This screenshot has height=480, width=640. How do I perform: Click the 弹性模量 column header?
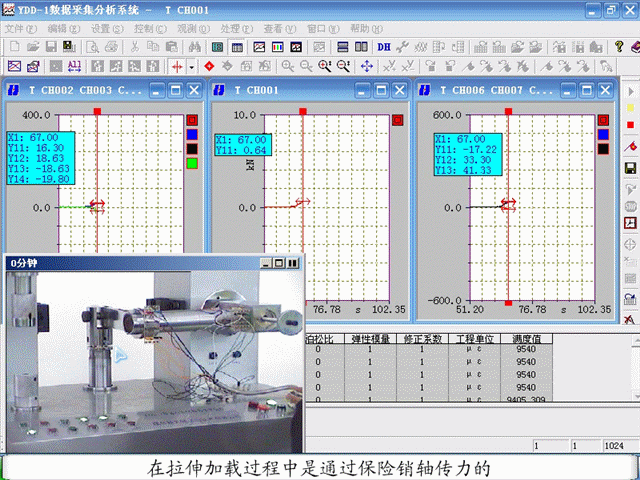[372, 340]
